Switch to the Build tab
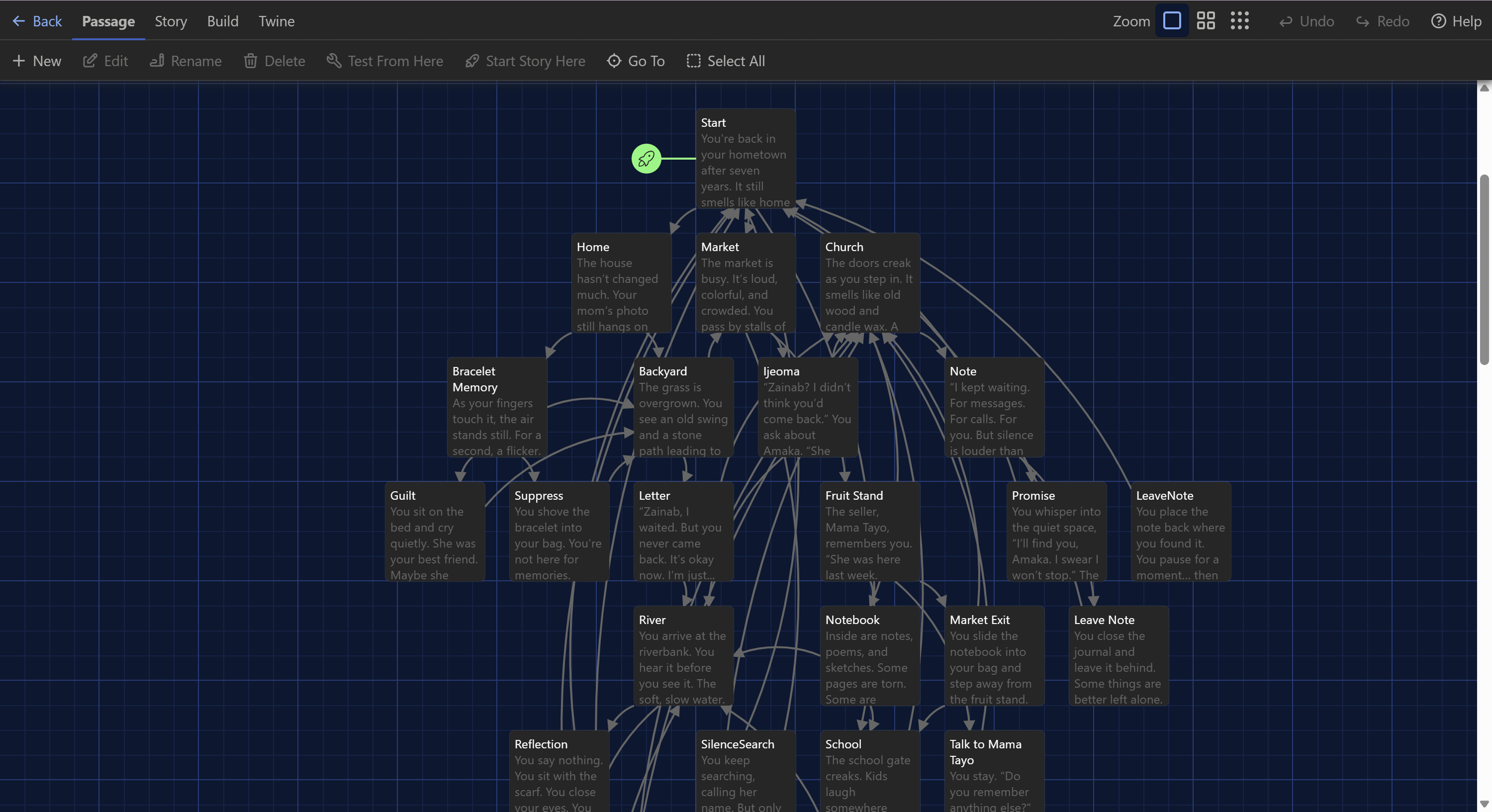 (x=222, y=21)
